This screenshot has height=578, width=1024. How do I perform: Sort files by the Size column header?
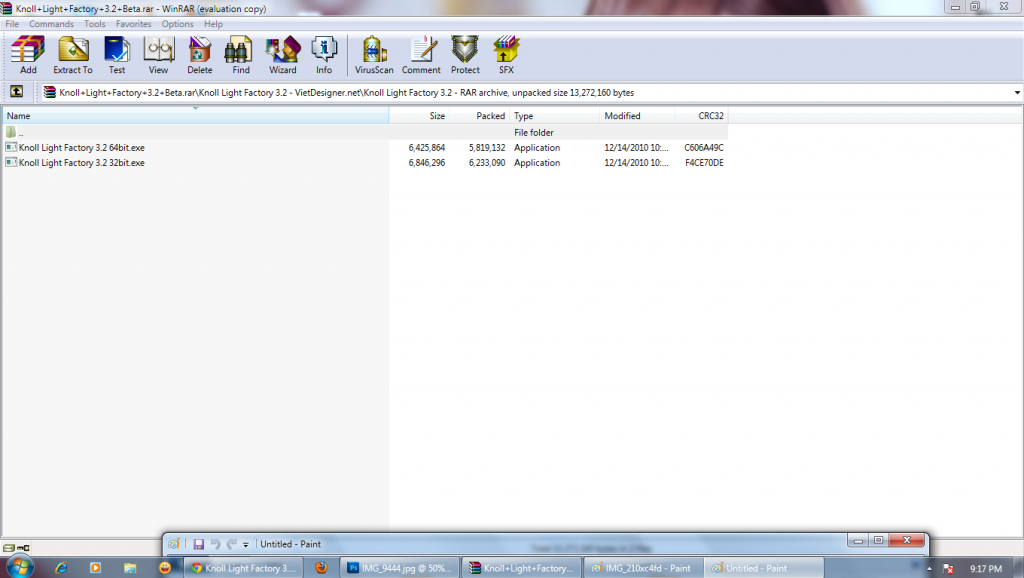(x=419, y=116)
